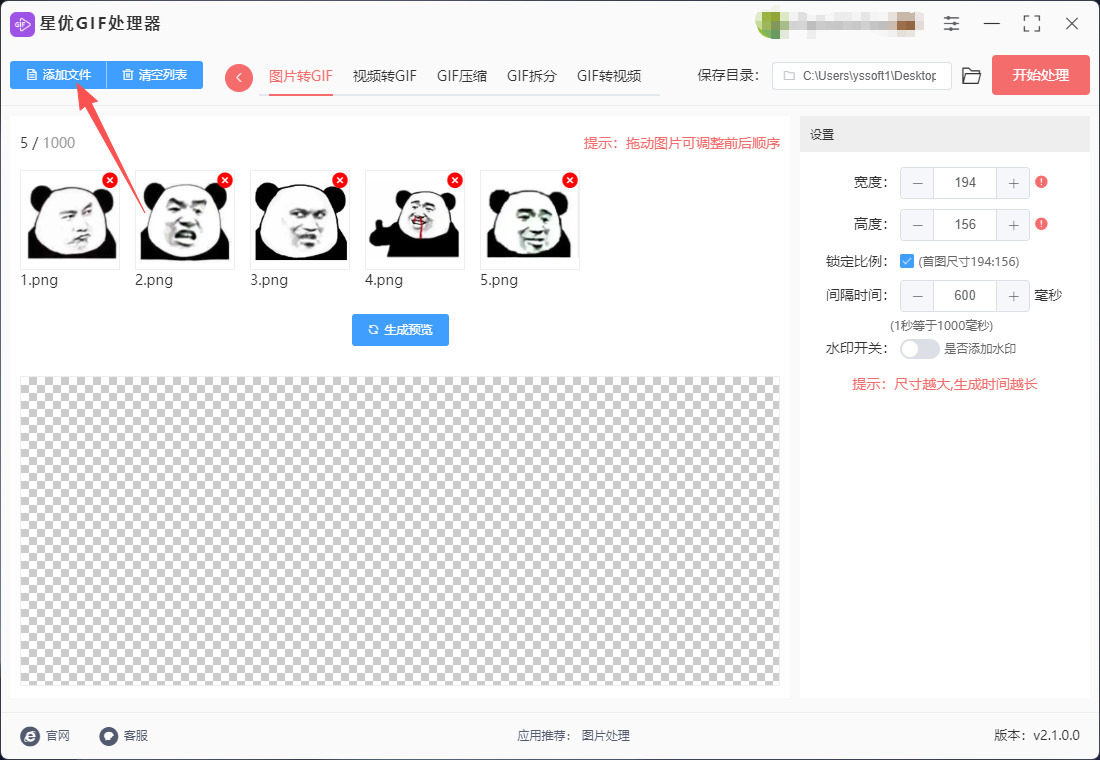The image size is (1100, 760).
Task: Decrease width with the minus button
Action: 917,183
